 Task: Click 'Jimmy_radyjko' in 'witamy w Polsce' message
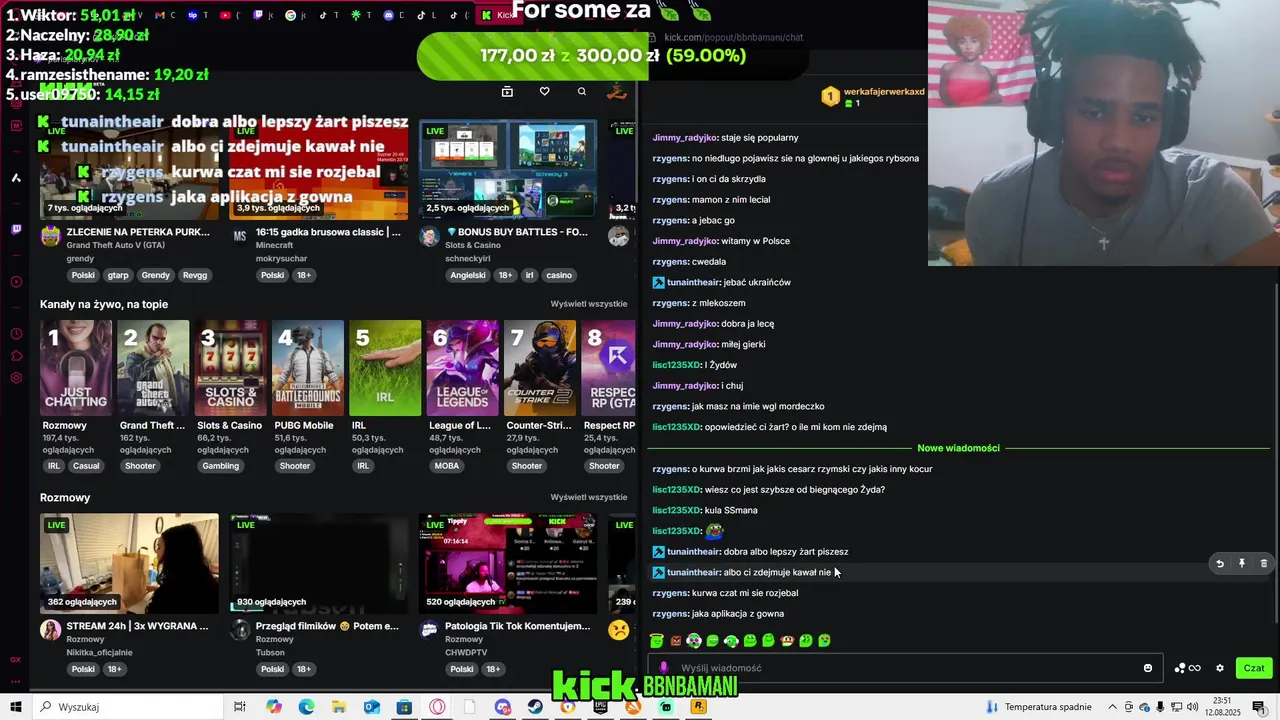coord(684,241)
